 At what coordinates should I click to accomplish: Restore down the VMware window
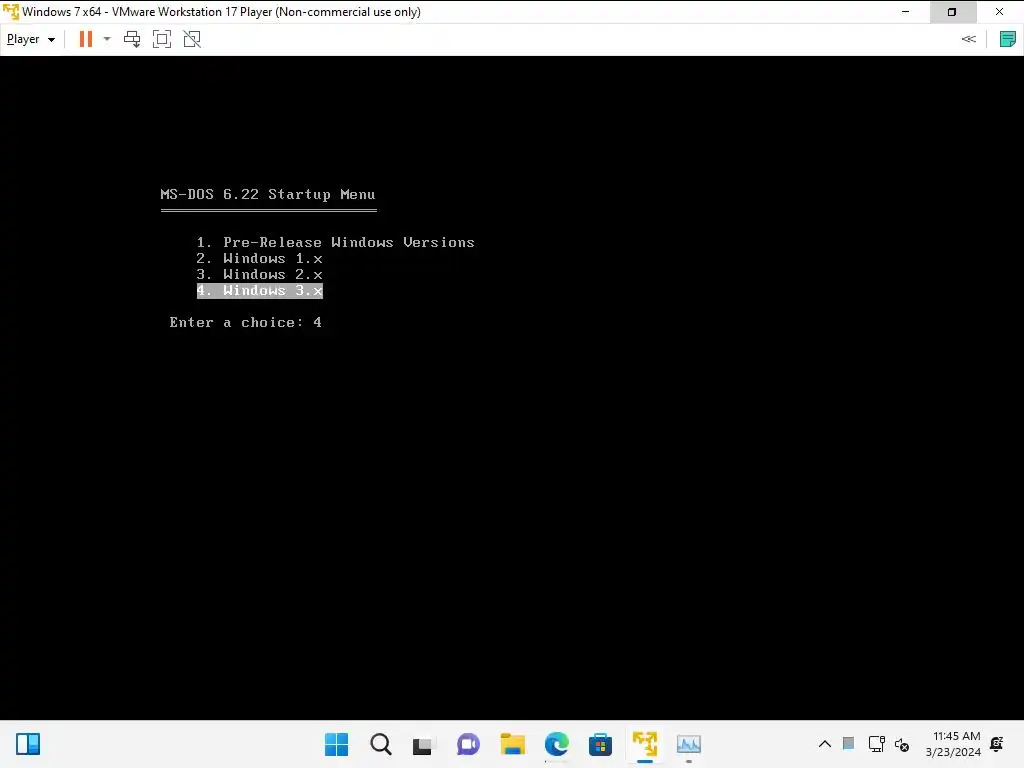click(952, 12)
